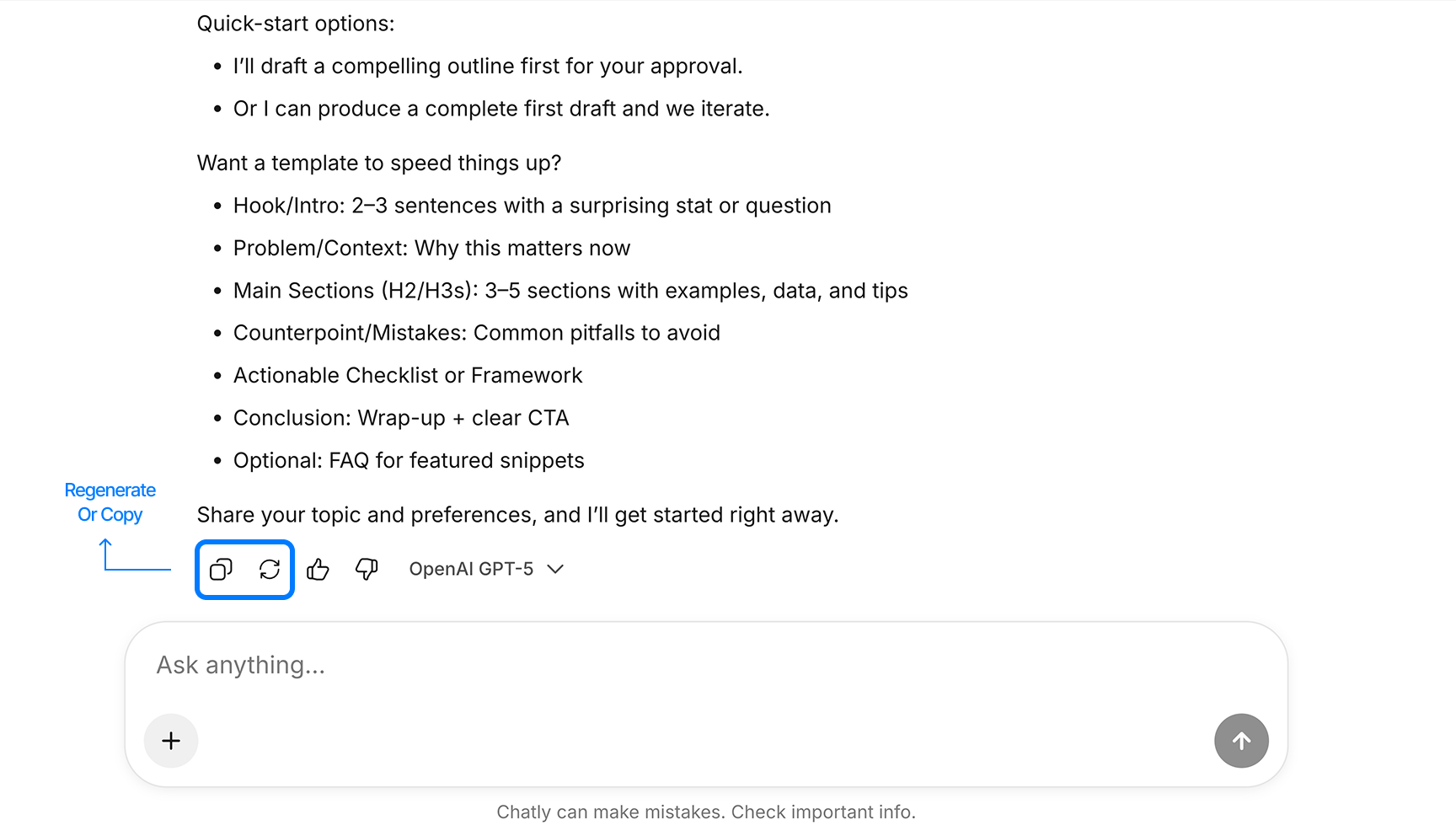The width and height of the screenshot is (1456, 836).
Task: Click the "Optional: FAQ for featured snippets" bullet
Action: point(409,461)
